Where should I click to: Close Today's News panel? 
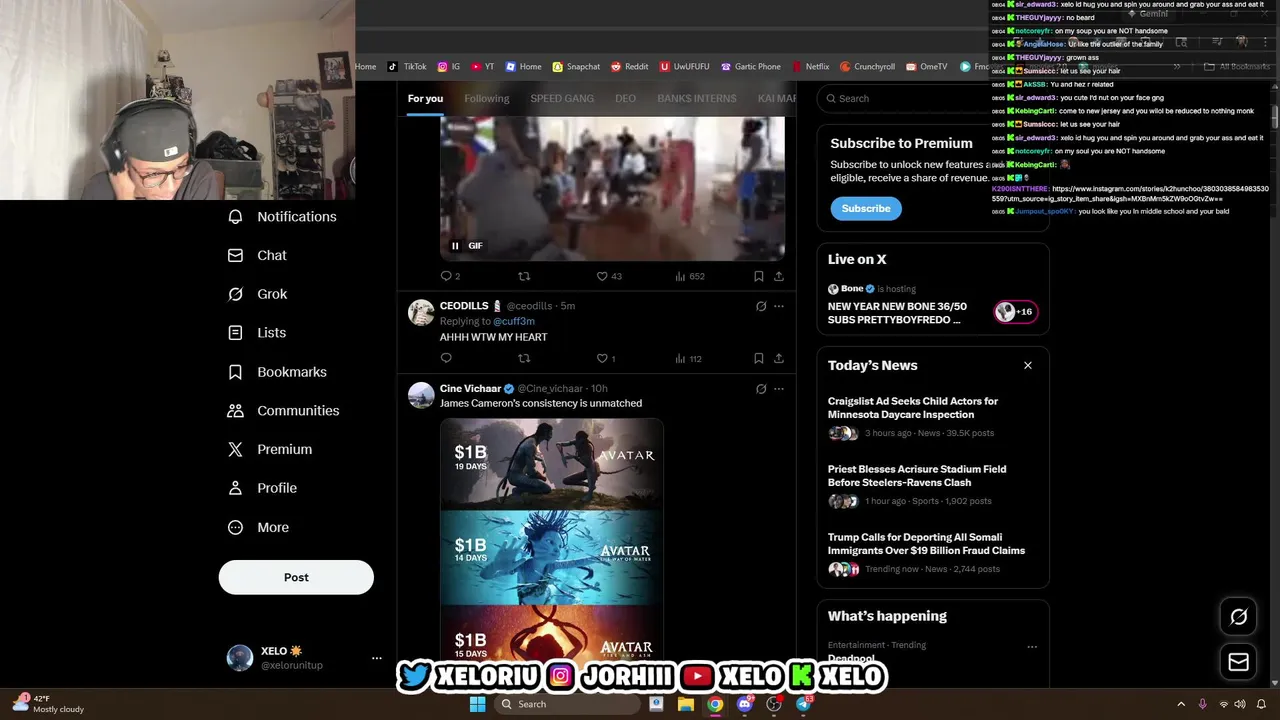coord(1027,365)
